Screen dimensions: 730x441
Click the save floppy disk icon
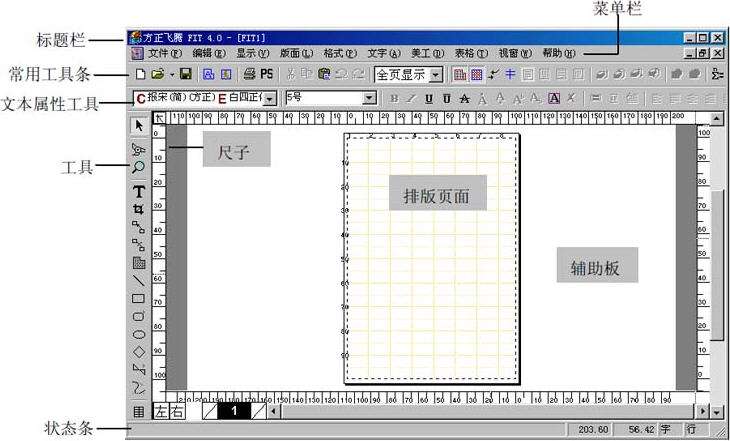[x=186, y=74]
